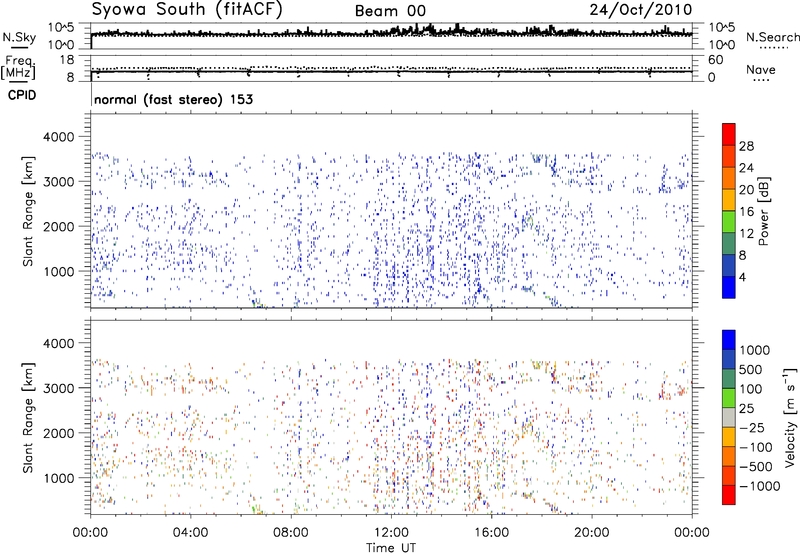Click the '28' tick on Power colorbar
This screenshot has width=800, height=554.
click(746, 146)
